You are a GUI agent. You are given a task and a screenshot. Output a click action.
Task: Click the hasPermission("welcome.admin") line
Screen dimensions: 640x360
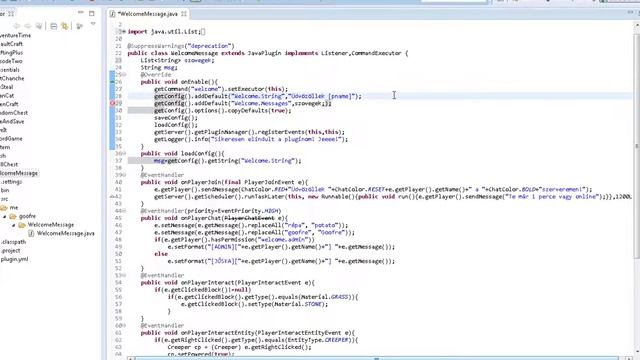tap(234, 240)
